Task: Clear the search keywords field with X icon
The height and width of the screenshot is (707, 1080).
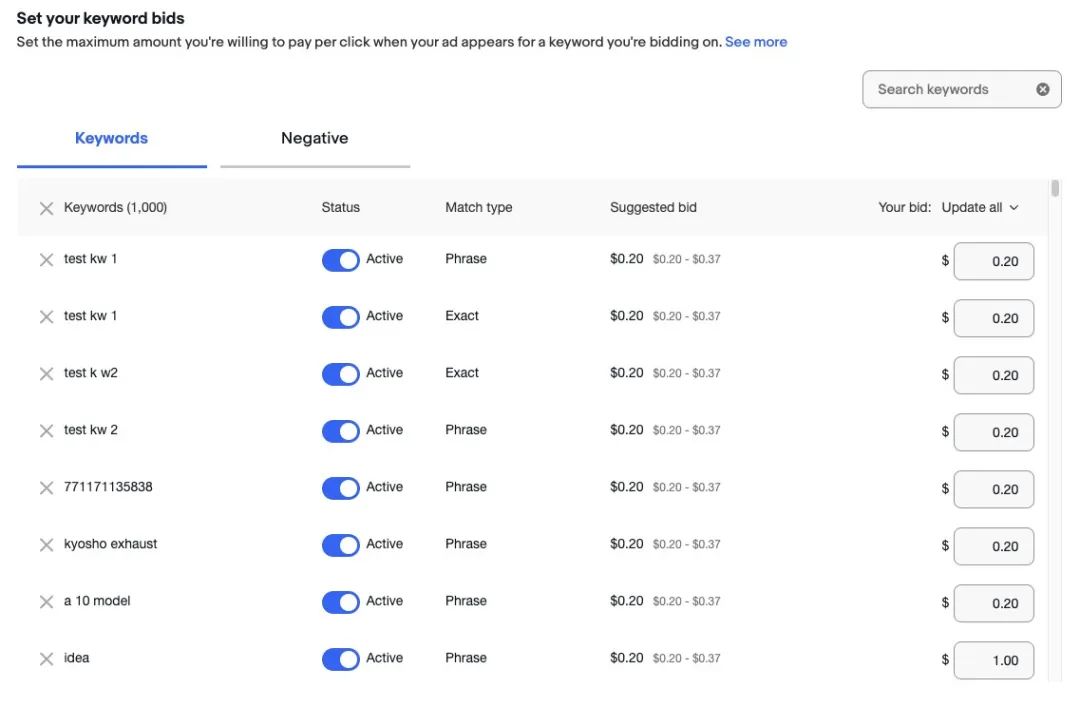Action: click(x=1042, y=89)
